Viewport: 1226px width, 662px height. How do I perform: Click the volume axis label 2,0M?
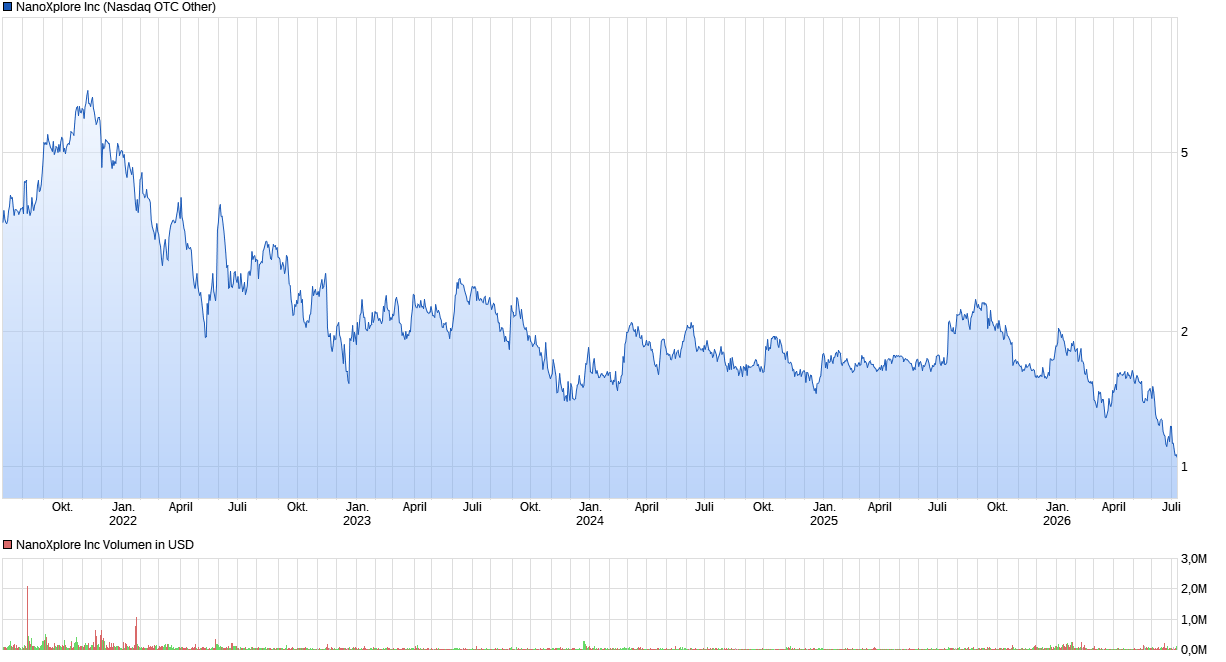[1193, 589]
